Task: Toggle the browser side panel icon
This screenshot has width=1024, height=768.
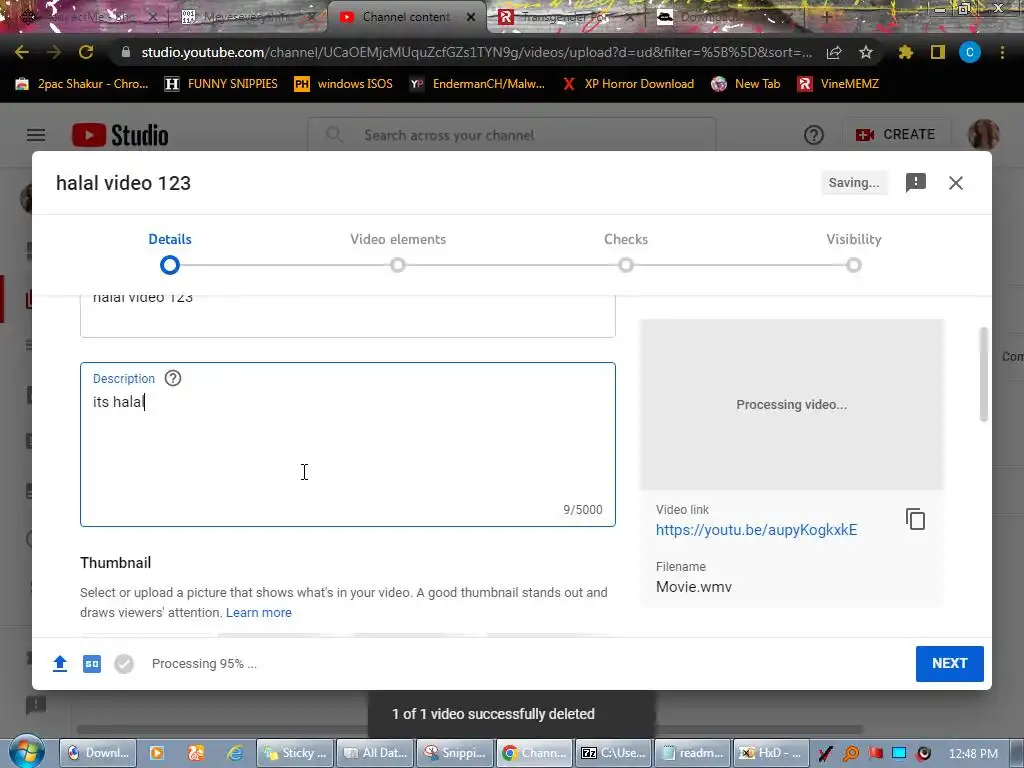Action: click(938, 52)
